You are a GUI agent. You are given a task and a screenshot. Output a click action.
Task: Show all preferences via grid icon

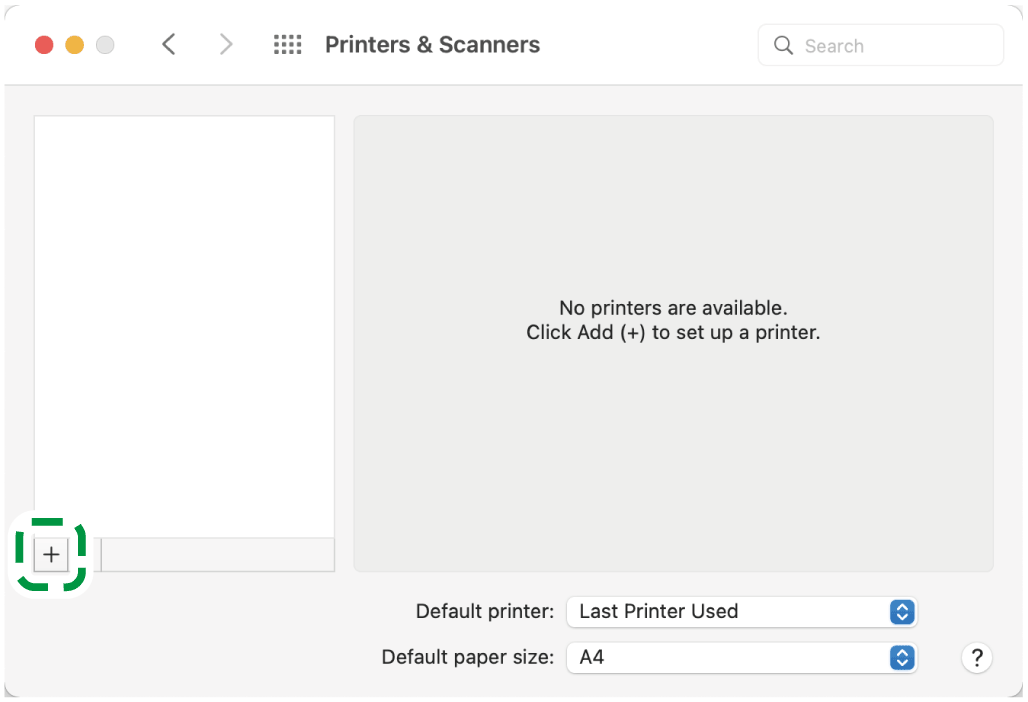[x=287, y=45]
